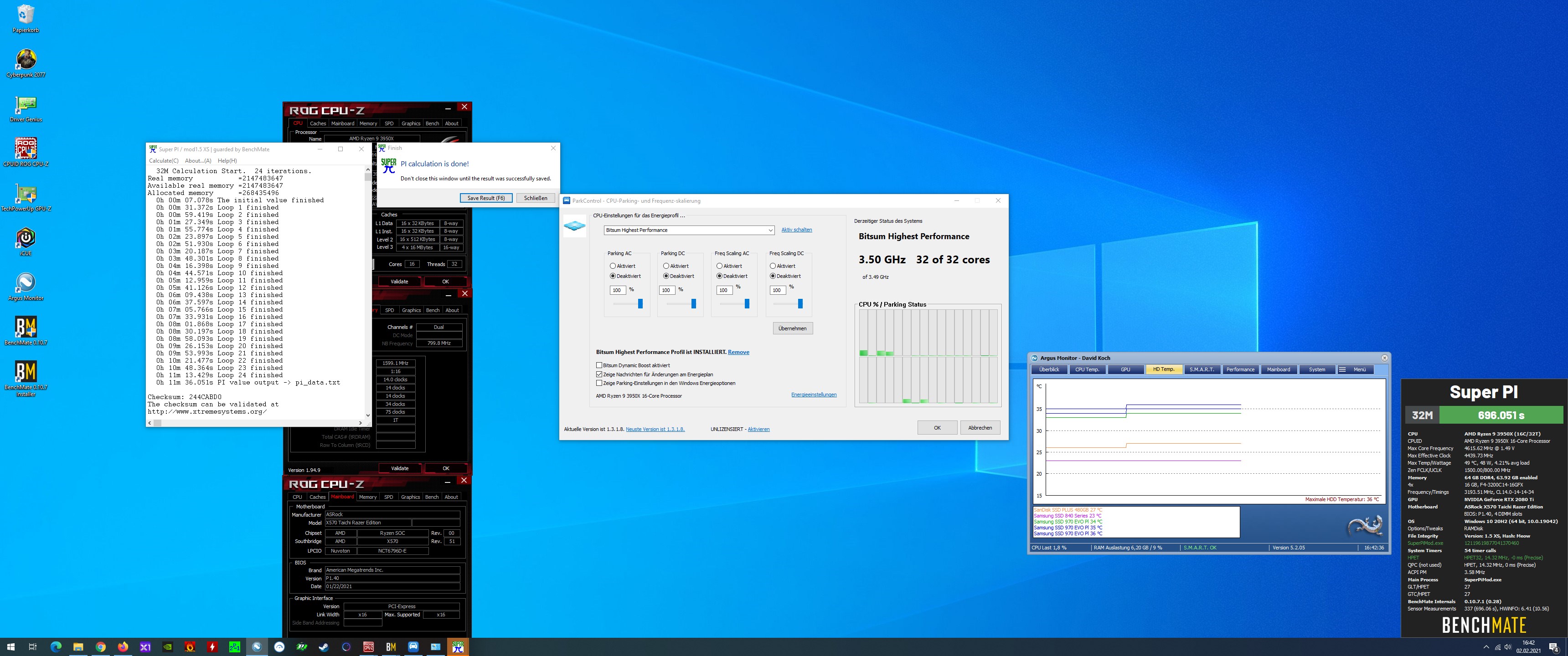Open Argus Monitor Menü dropdown

pos(1355,369)
